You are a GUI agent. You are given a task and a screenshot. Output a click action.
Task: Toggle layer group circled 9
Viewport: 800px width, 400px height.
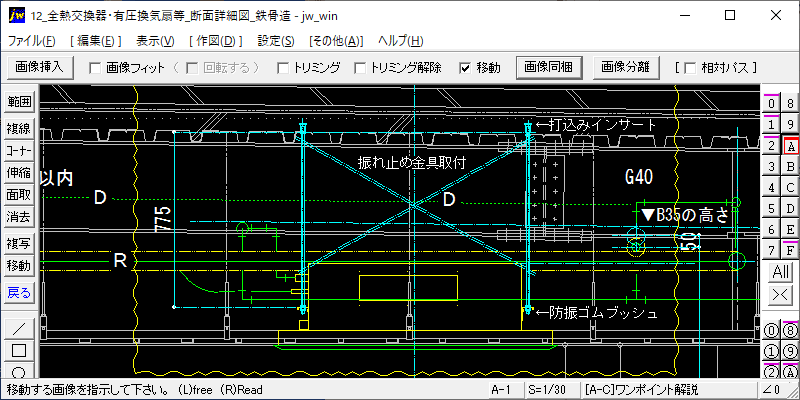[790, 352]
